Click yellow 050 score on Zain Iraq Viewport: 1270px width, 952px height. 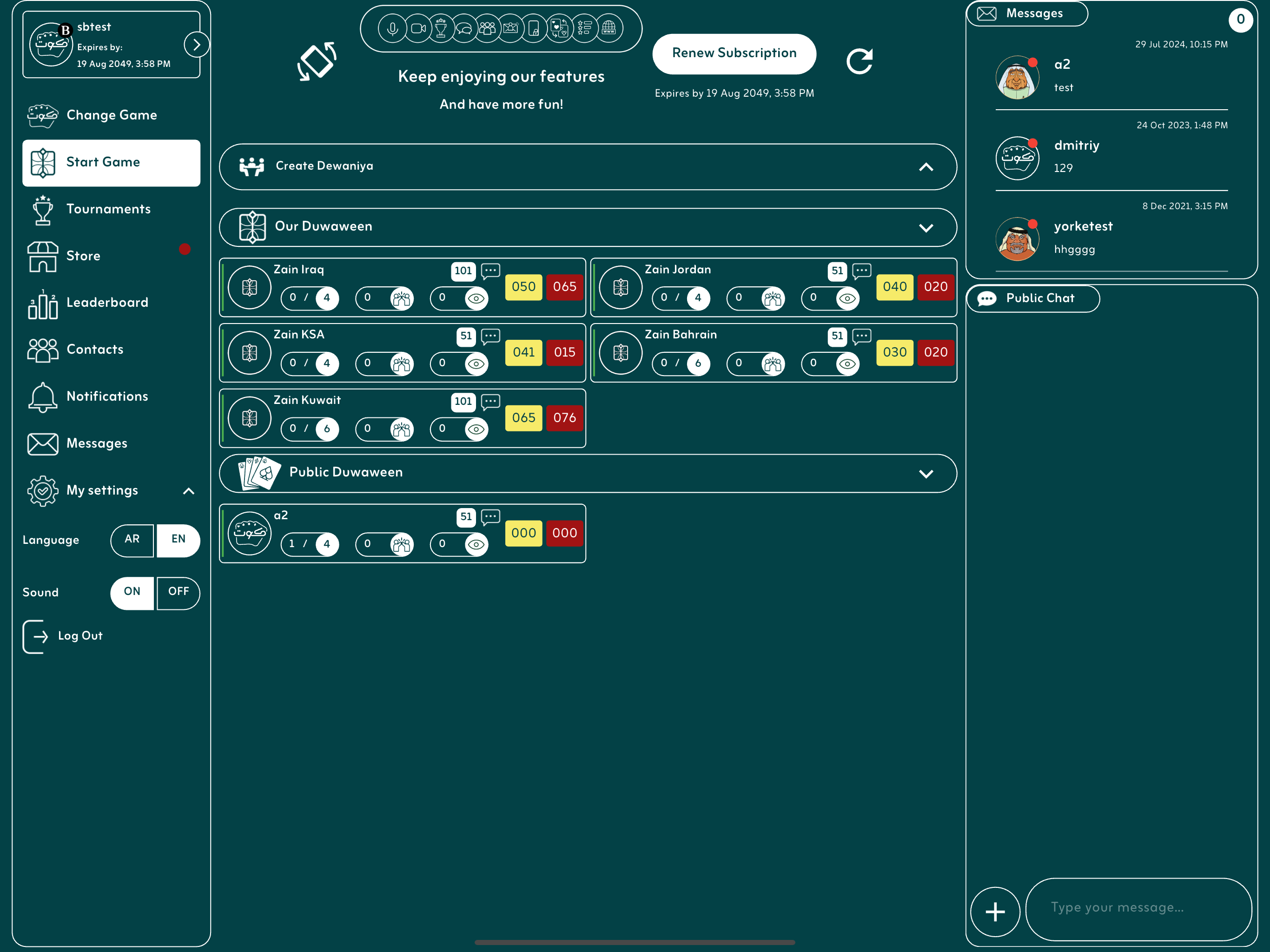[523, 287]
